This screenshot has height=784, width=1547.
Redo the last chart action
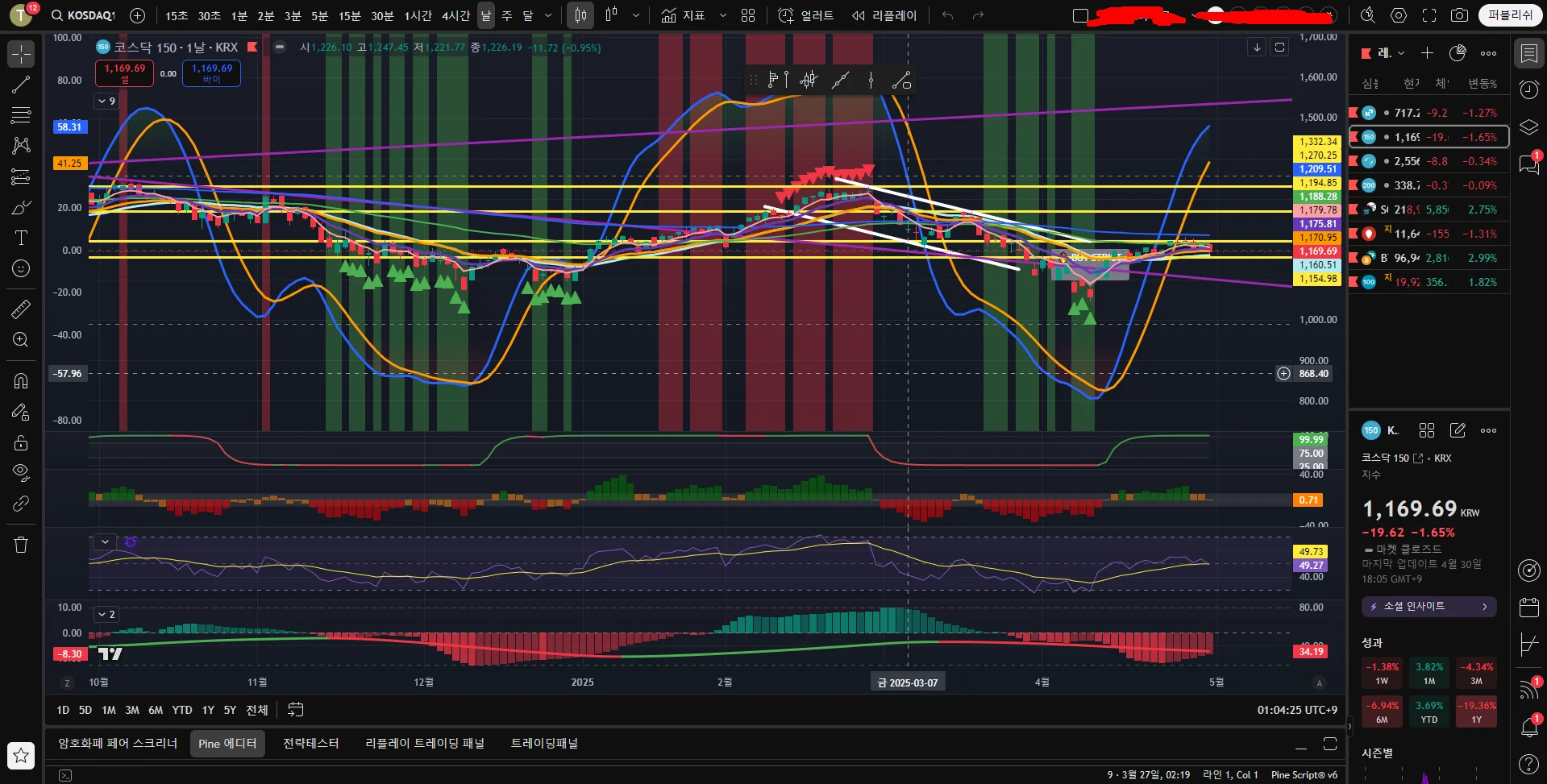[978, 15]
